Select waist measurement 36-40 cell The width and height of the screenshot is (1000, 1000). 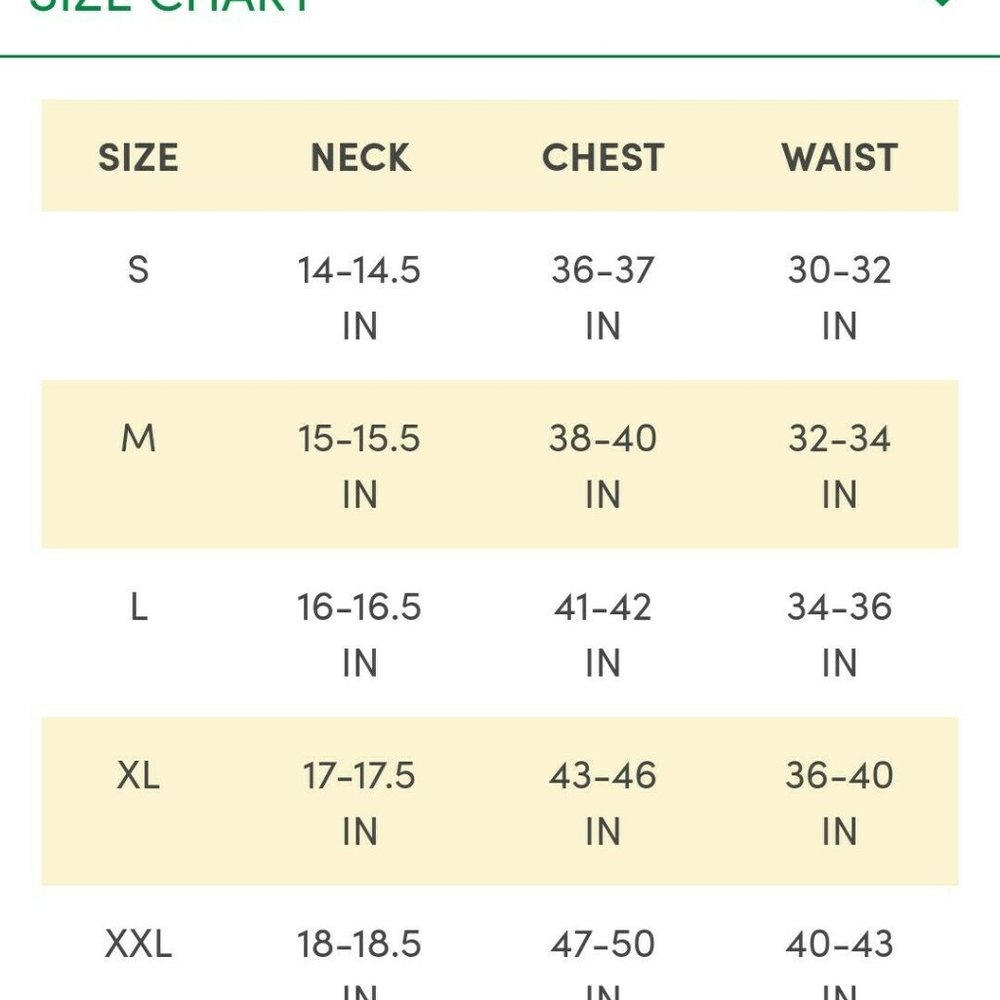(839, 803)
